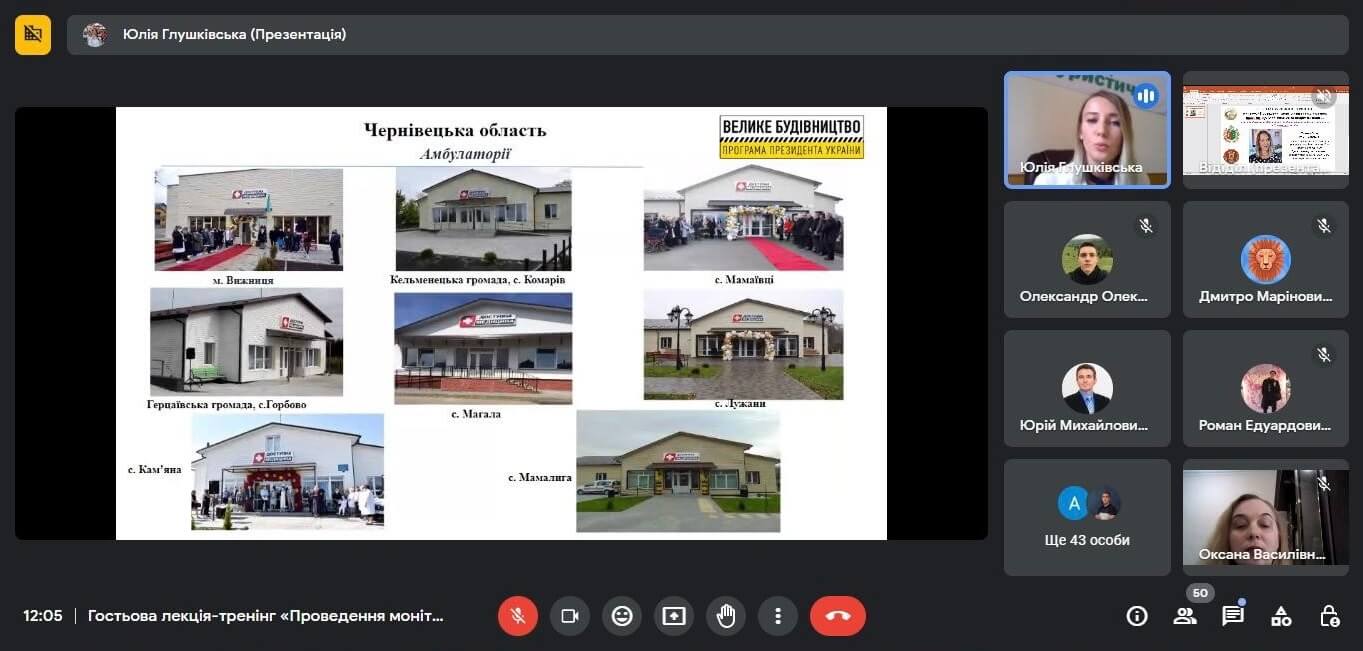This screenshot has width=1363, height=651.
Task: Click the presentation thumbnail tile at top-right
Action: pos(1265,129)
